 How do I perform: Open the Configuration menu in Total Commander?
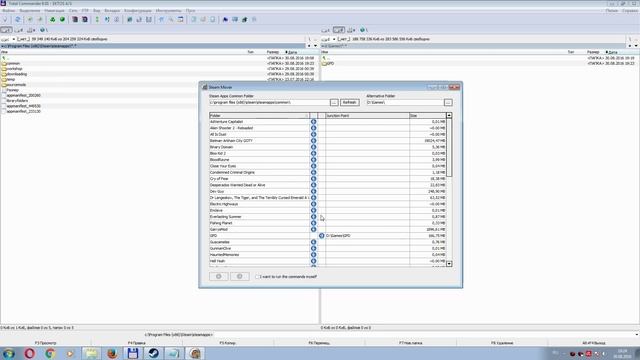pyautogui.click(x=138, y=11)
